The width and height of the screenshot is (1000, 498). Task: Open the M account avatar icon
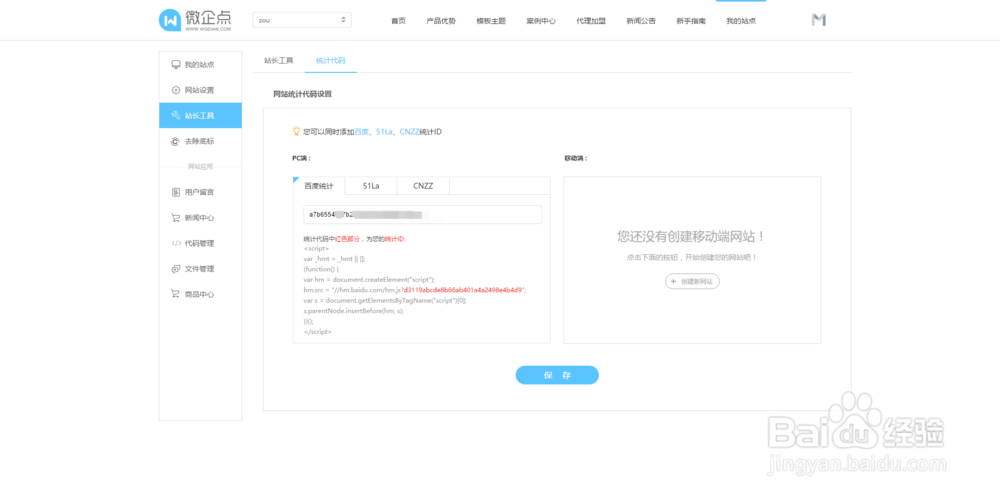819,20
